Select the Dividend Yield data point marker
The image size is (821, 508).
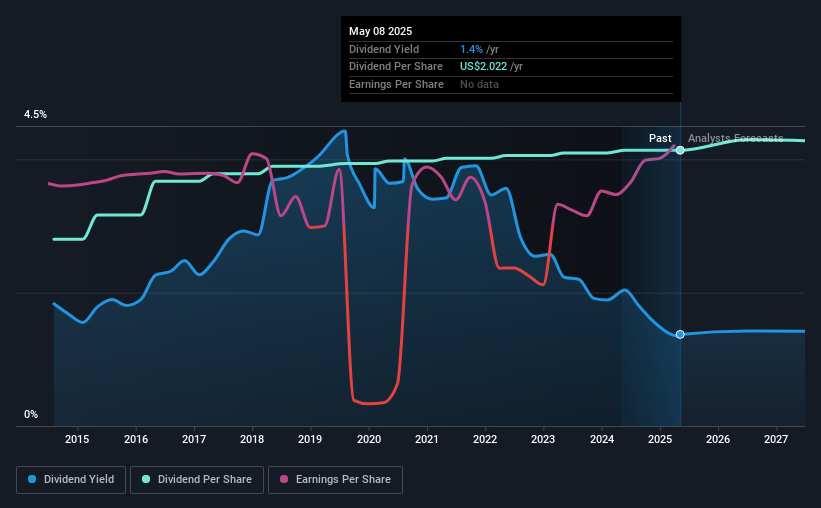click(680, 334)
